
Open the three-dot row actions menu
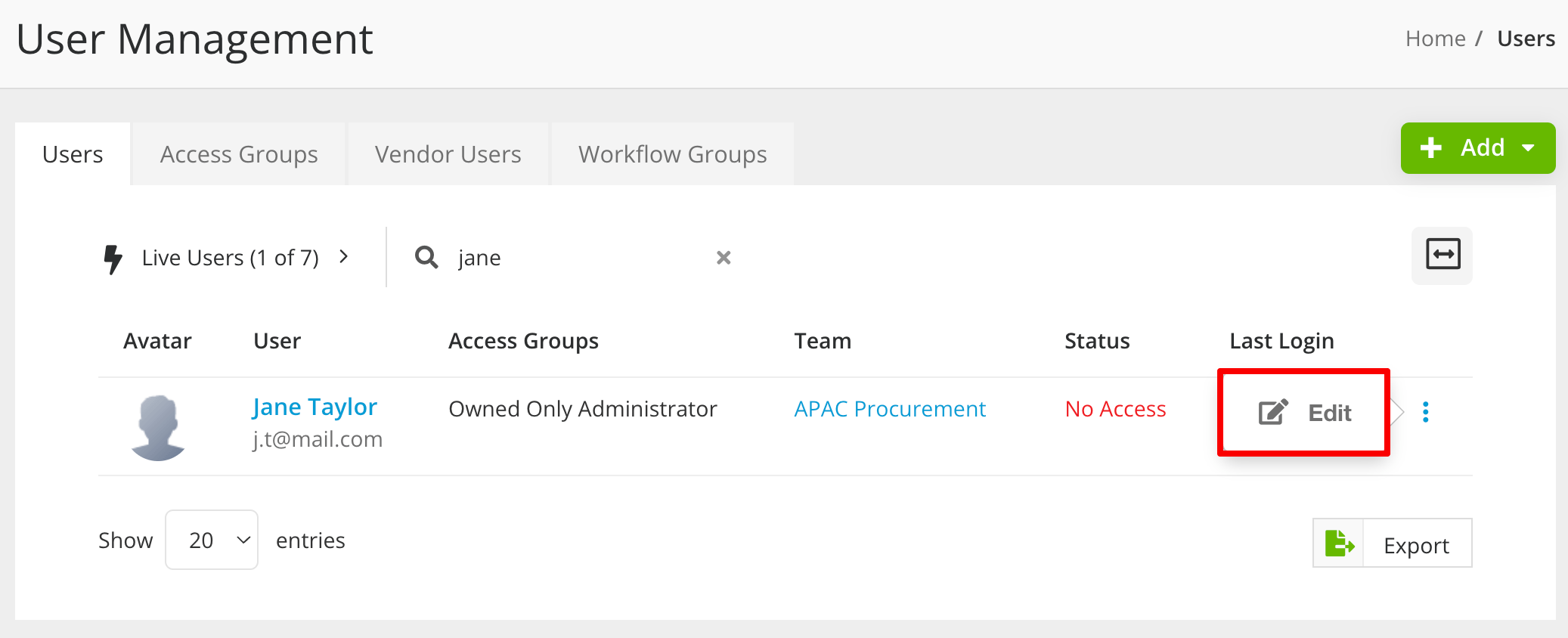coord(1425,412)
